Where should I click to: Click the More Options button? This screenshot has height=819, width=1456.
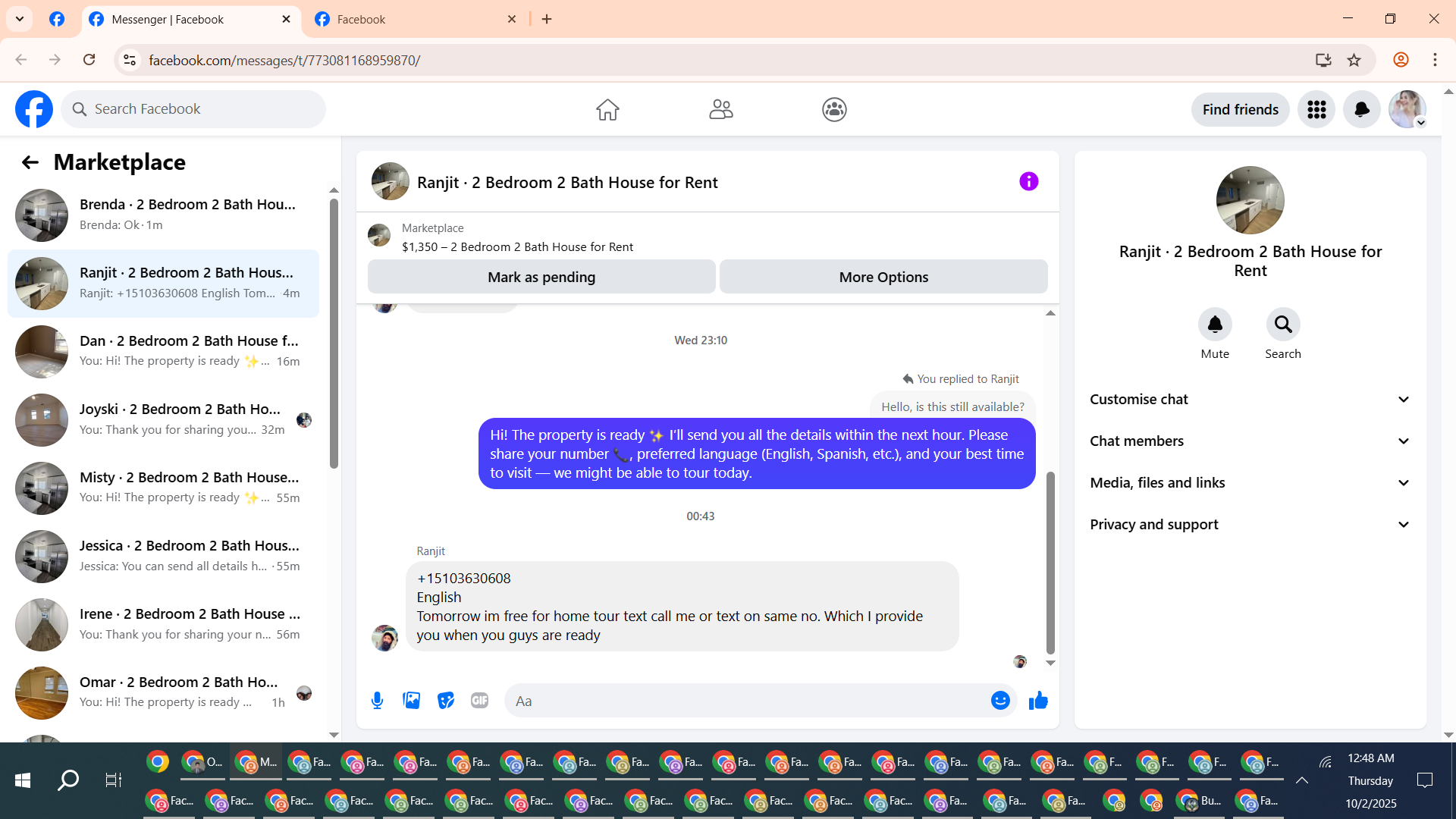[883, 277]
